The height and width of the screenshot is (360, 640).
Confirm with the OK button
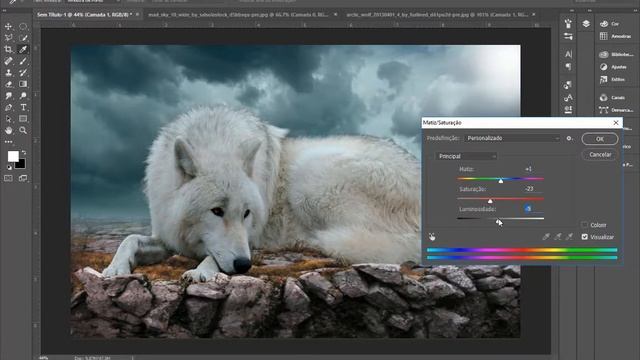pyautogui.click(x=600, y=139)
